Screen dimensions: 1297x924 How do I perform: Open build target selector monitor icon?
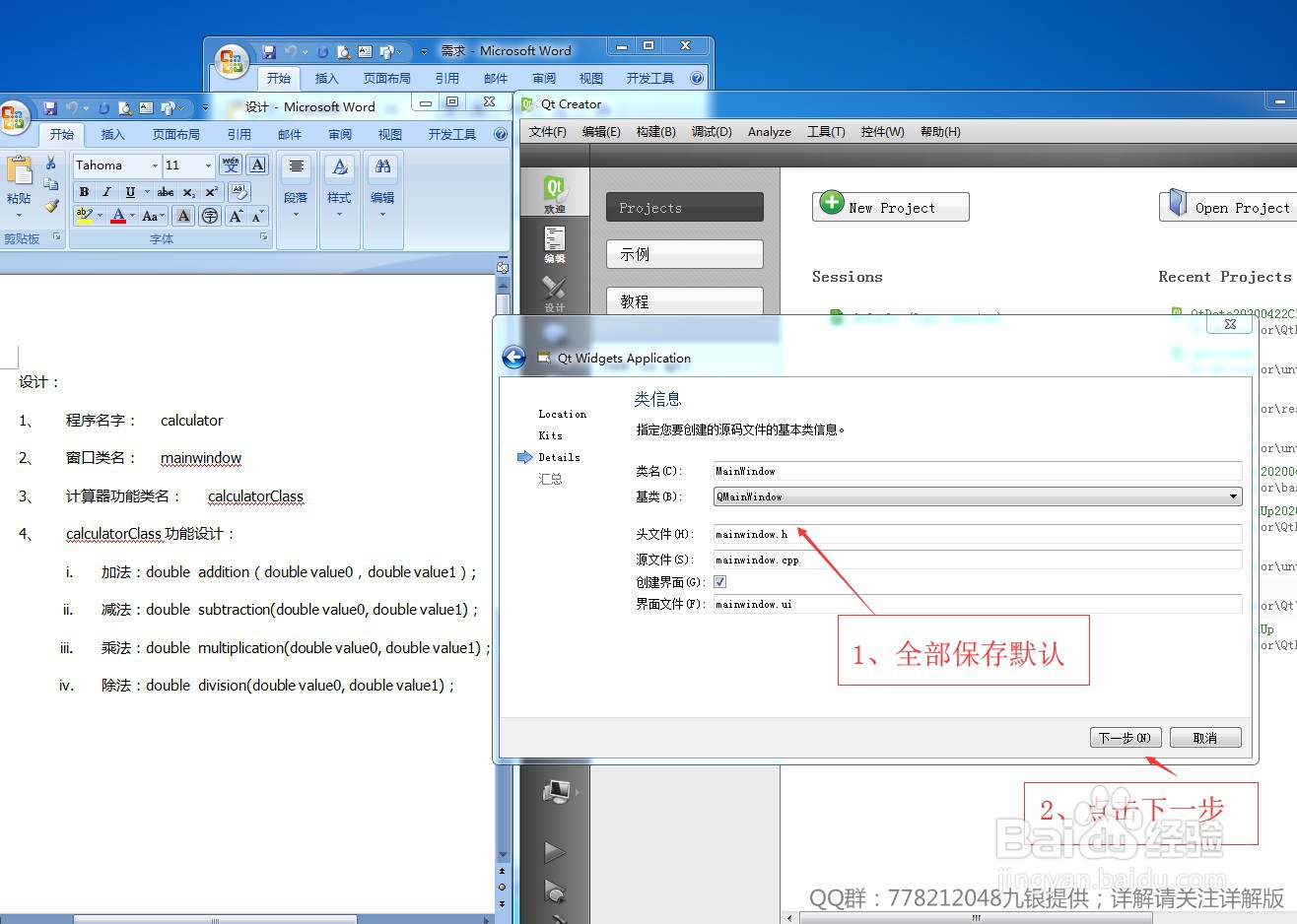pos(558,790)
